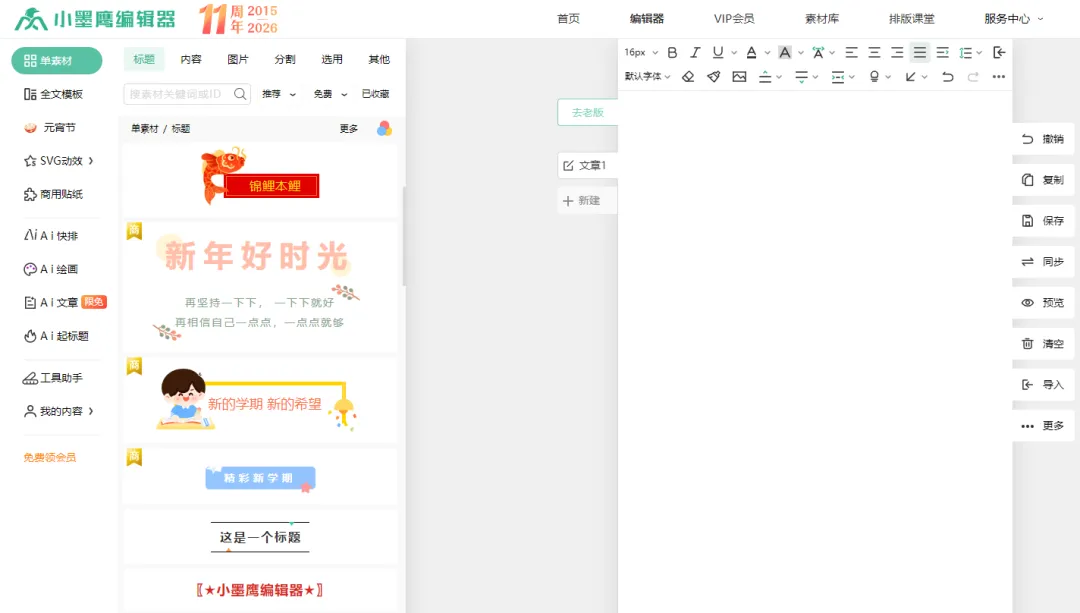Expand font color dropdown arrow
The height and width of the screenshot is (613, 1080).
click(x=767, y=52)
